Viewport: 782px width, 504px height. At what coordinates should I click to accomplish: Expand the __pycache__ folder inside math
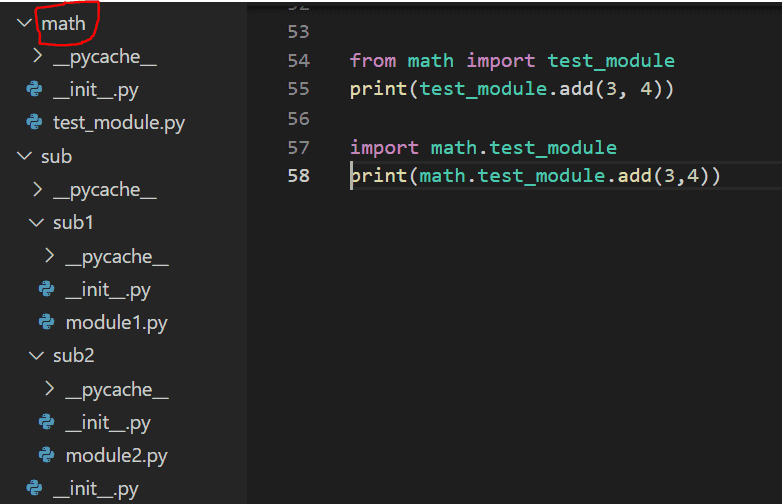(x=37, y=57)
